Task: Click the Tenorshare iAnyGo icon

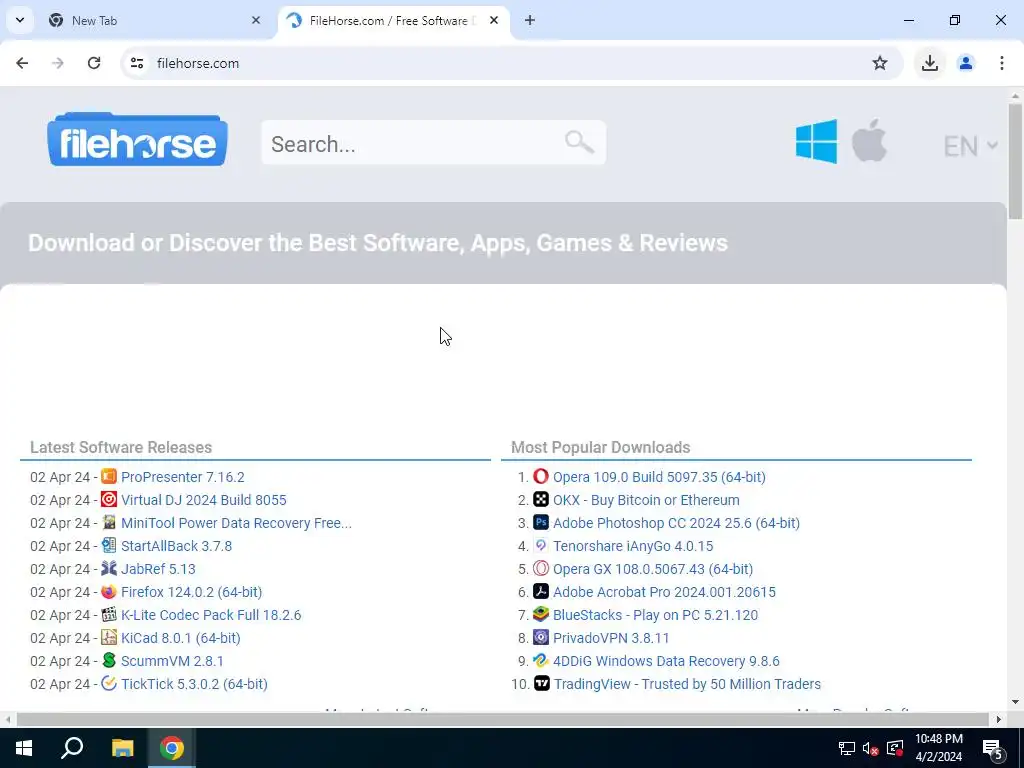Action: [541, 545]
